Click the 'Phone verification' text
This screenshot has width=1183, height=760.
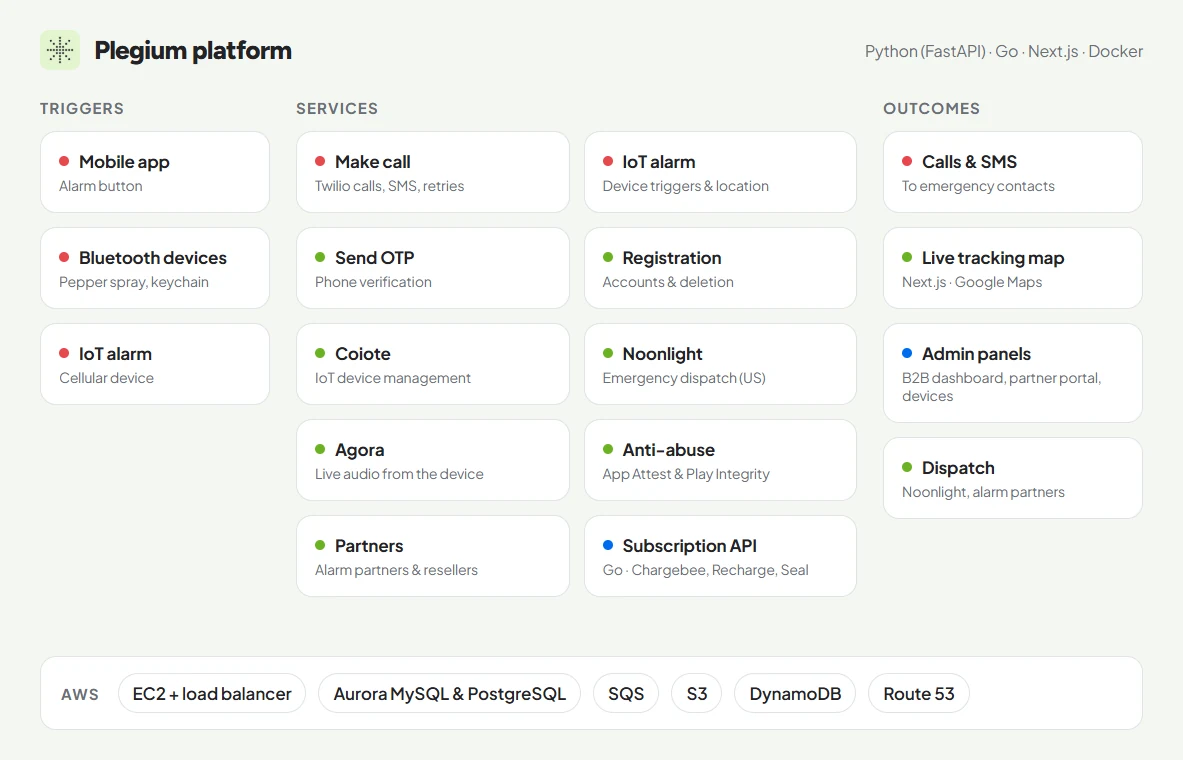click(373, 282)
